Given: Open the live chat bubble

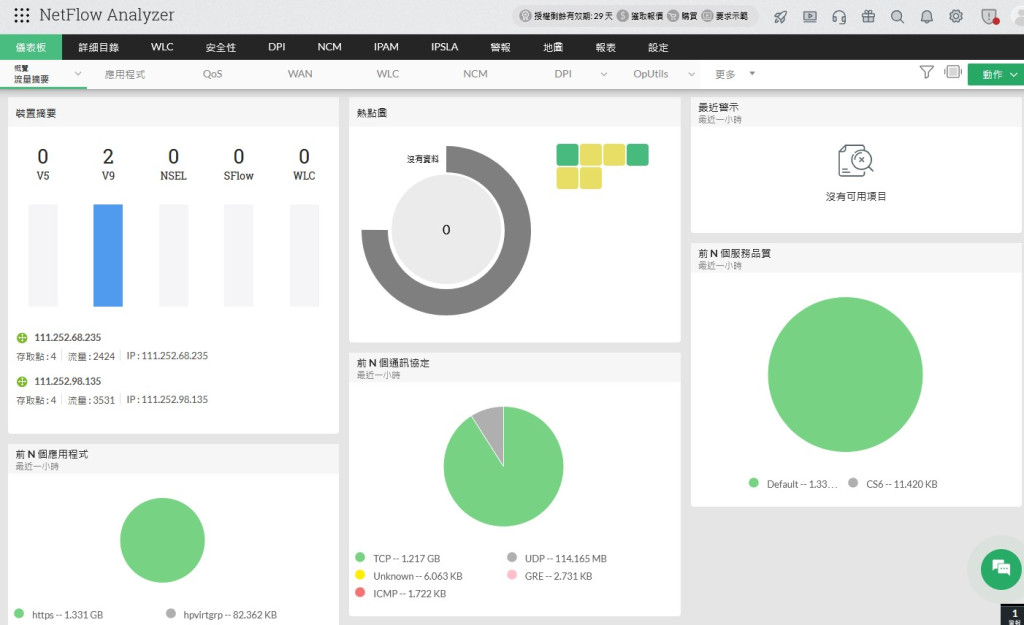Looking at the screenshot, I should [1000, 568].
